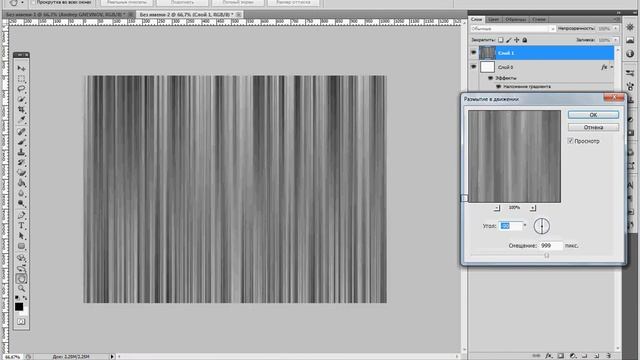The image size is (640, 360).
Task: Toggle lock position
Action: (517, 40)
